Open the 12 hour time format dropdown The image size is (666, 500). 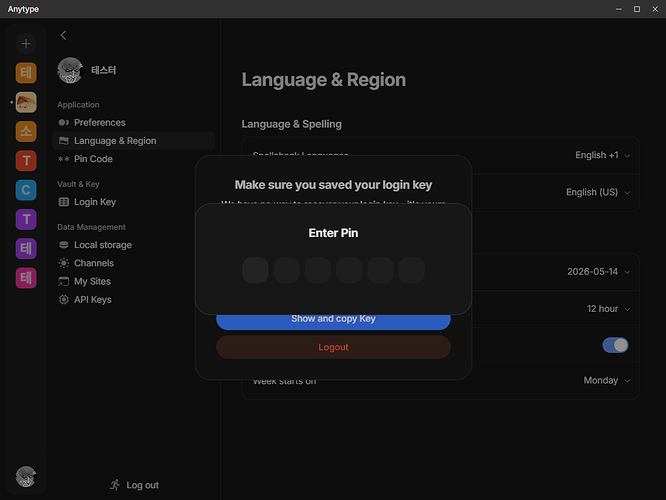pyautogui.click(x=608, y=309)
